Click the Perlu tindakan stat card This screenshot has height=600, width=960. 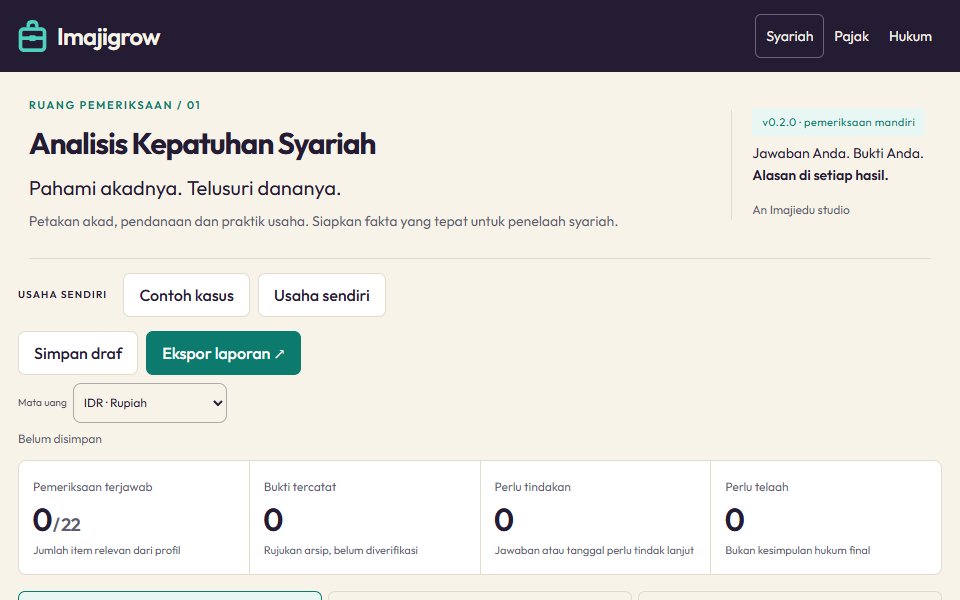(x=595, y=517)
